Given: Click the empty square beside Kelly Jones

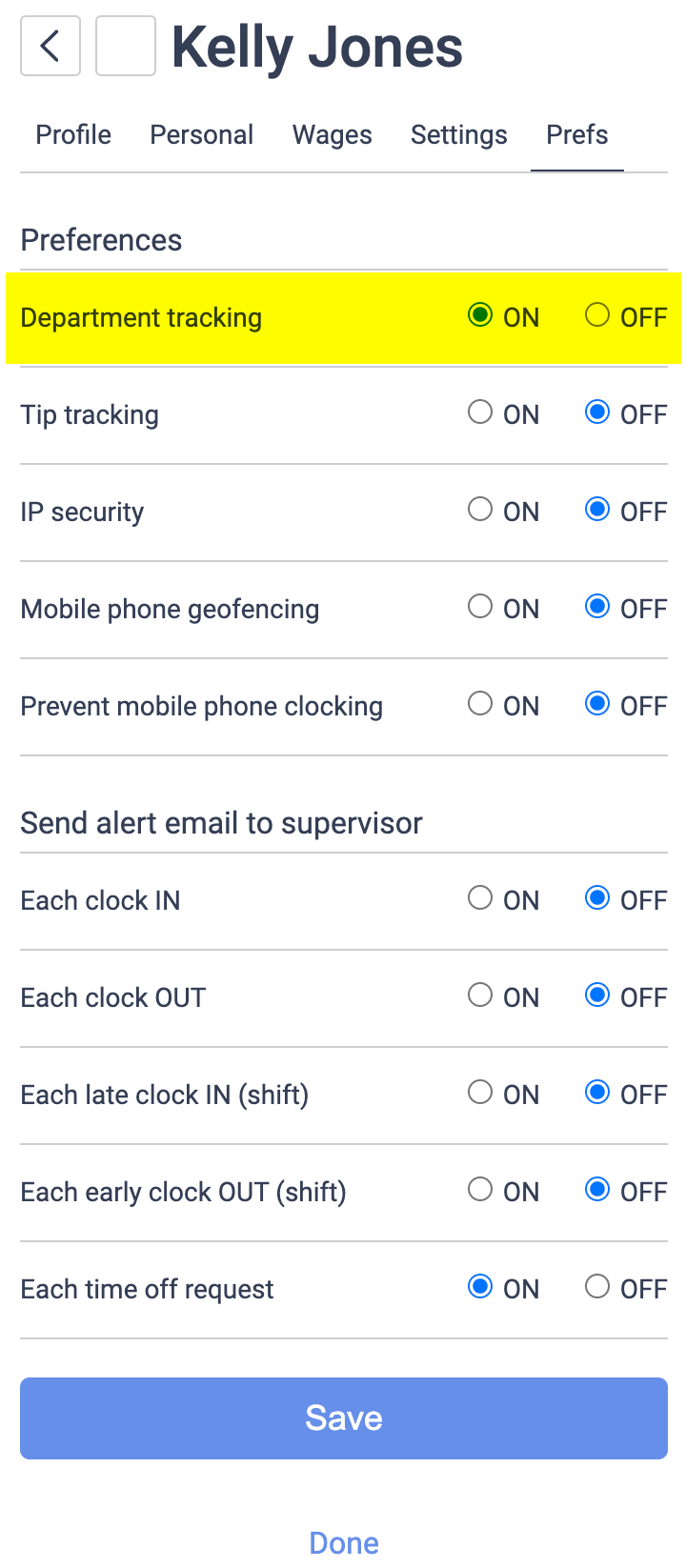Looking at the screenshot, I should coord(126,46).
